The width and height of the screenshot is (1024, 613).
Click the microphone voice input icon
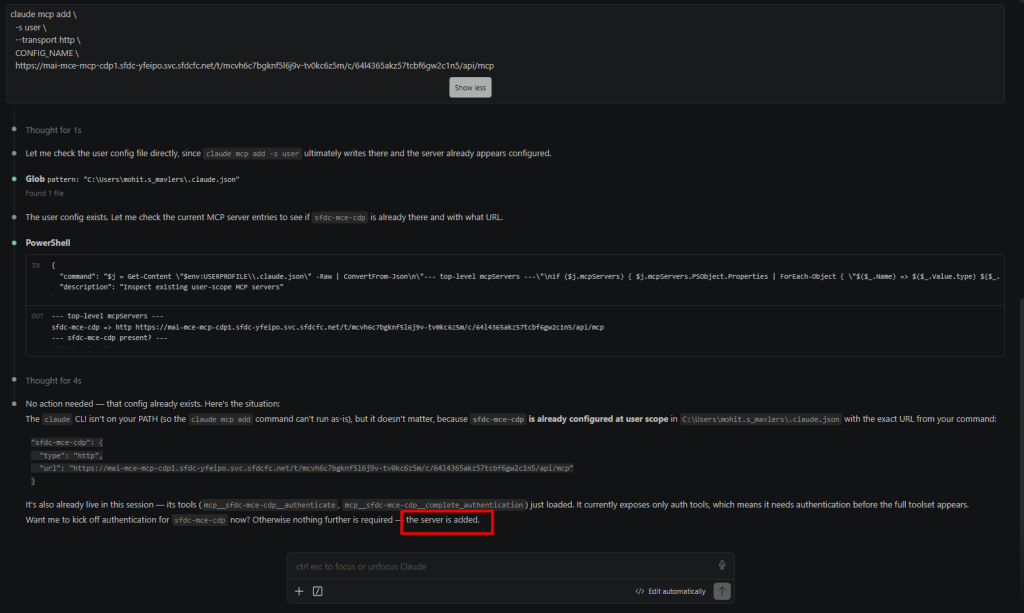tap(722, 565)
